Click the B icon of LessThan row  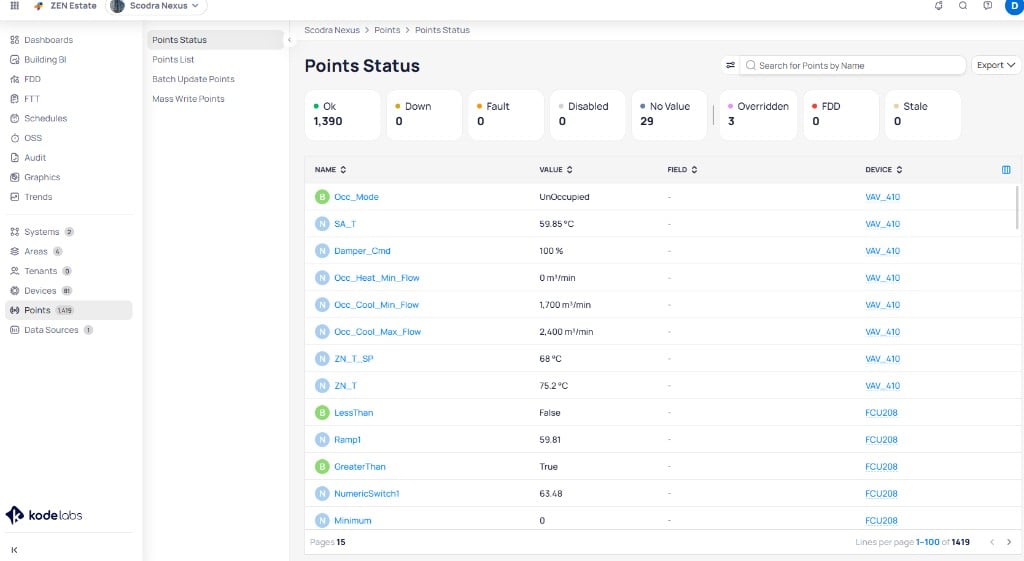(322, 413)
